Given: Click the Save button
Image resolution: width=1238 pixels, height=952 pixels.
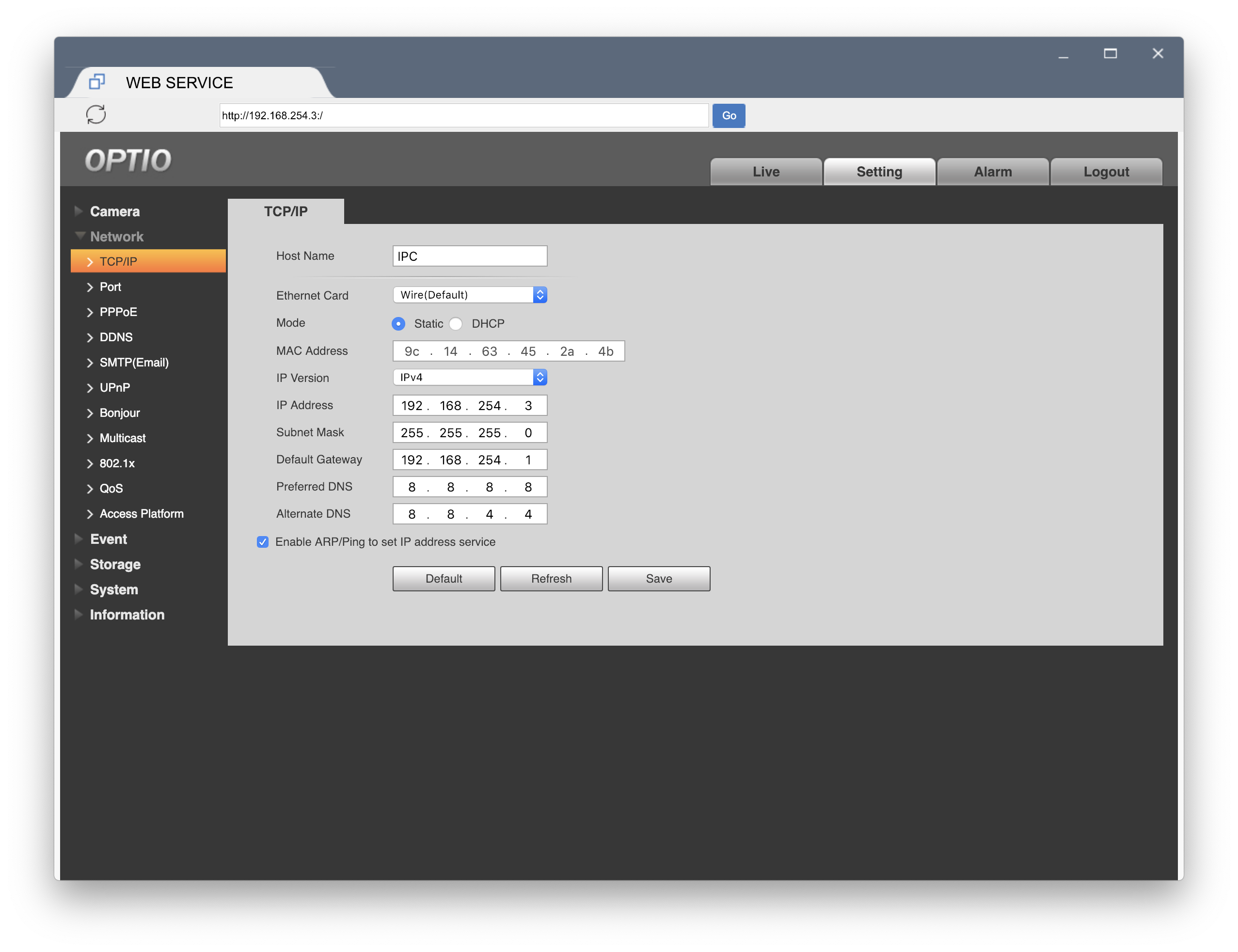Looking at the screenshot, I should click(x=658, y=579).
